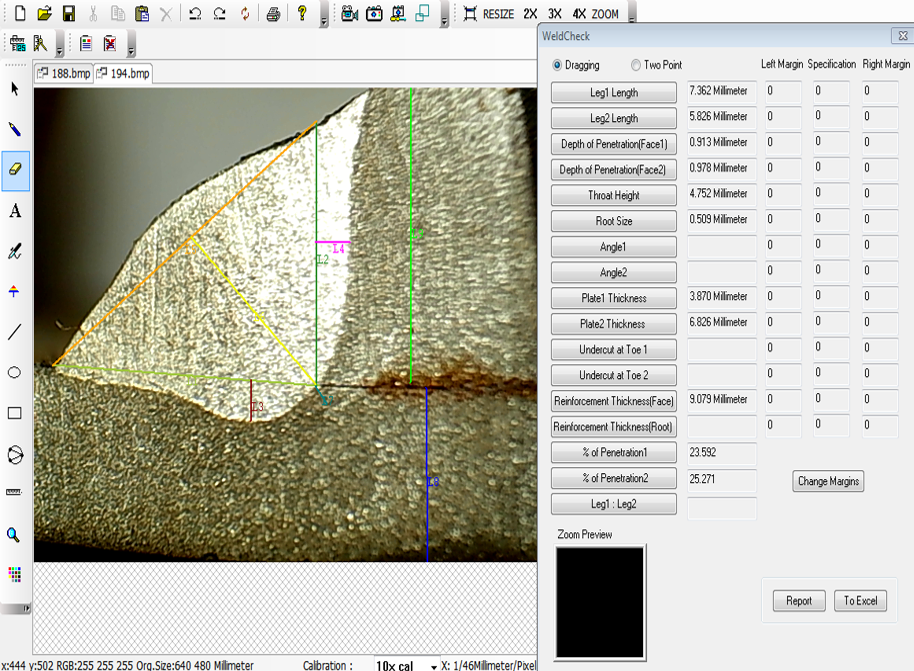Open Help with the question mark icon
This screenshot has height=671, width=914.
(302, 13)
